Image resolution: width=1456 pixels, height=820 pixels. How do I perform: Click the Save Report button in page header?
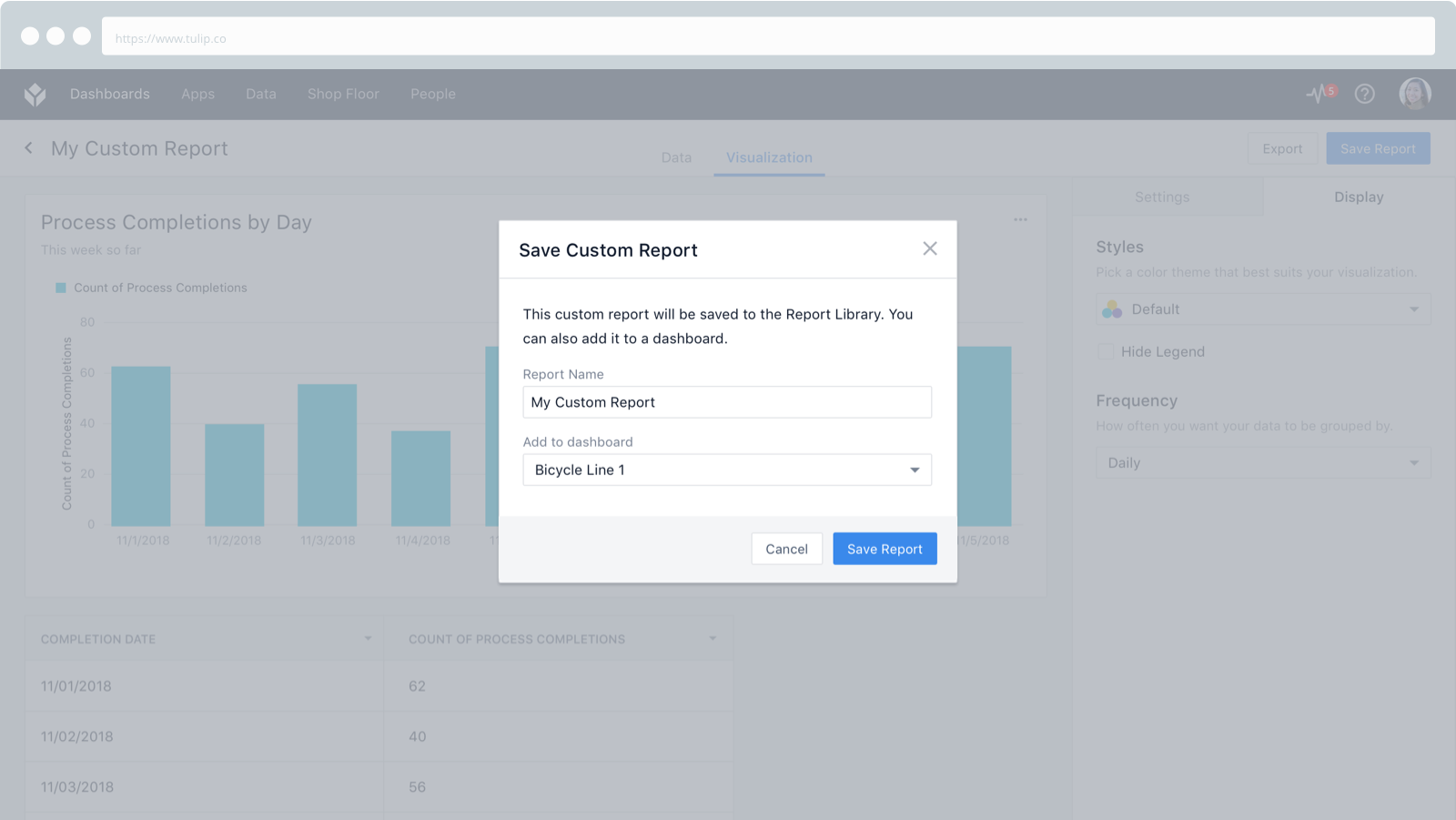coord(1378,148)
